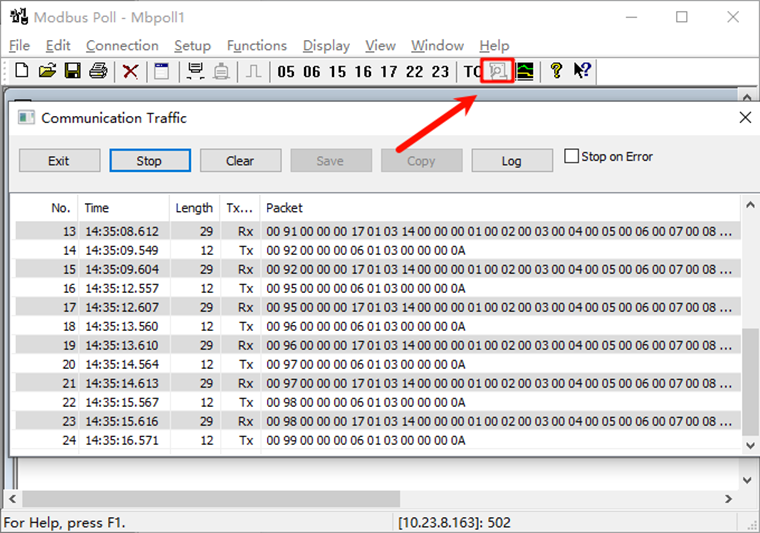Enable the Stop on Error checkbox
The width and height of the screenshot is (760, 533).
coord(571,156)
